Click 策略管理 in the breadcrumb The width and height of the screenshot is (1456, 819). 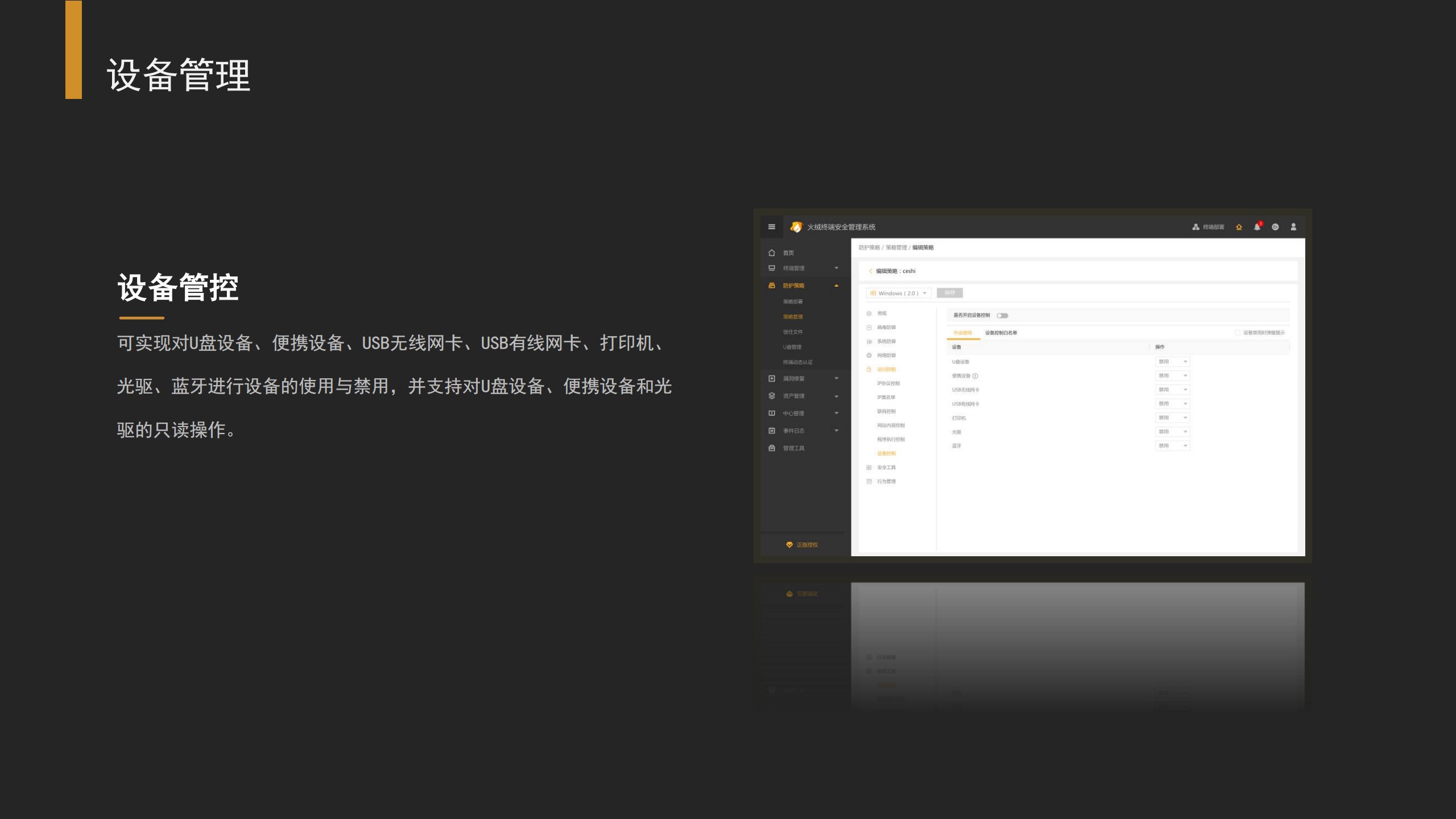pos(896,248)
